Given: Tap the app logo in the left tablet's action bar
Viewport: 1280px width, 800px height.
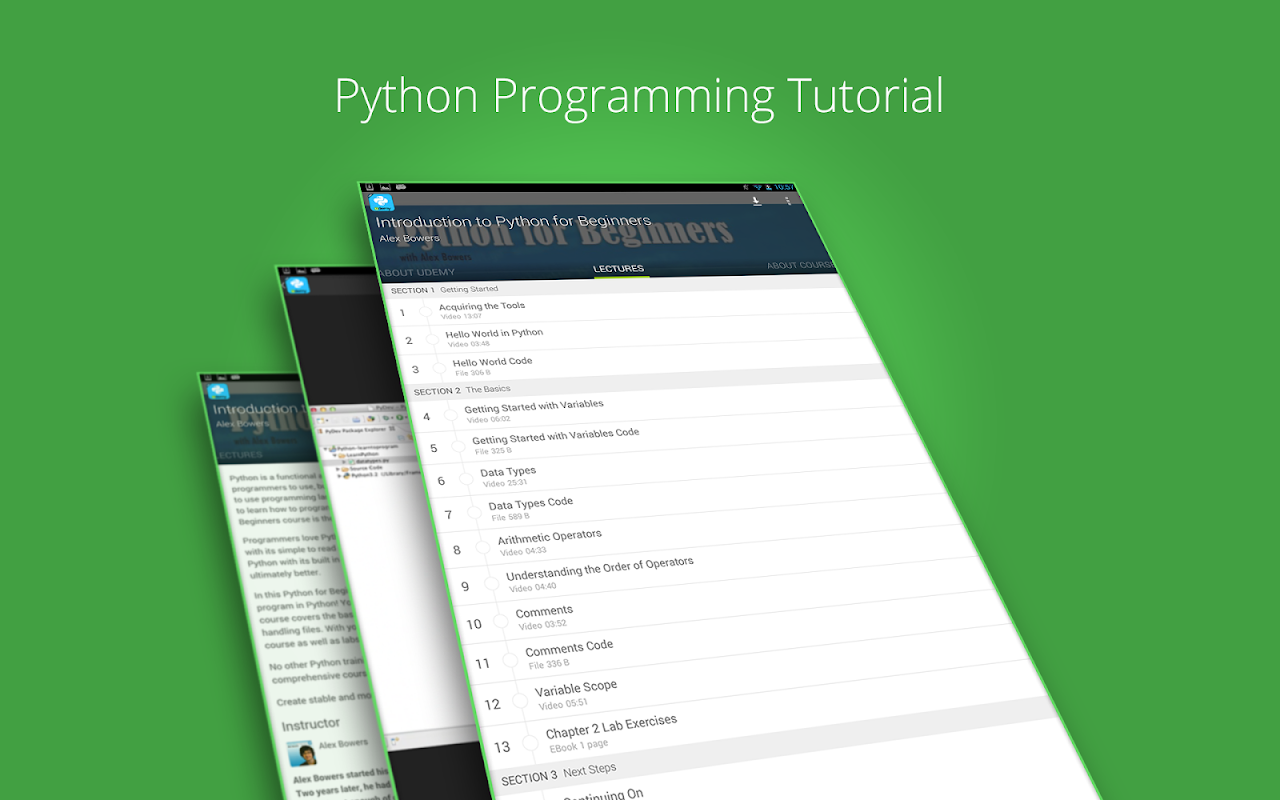Looking at the screenshot, I should (x=218, y=391).
